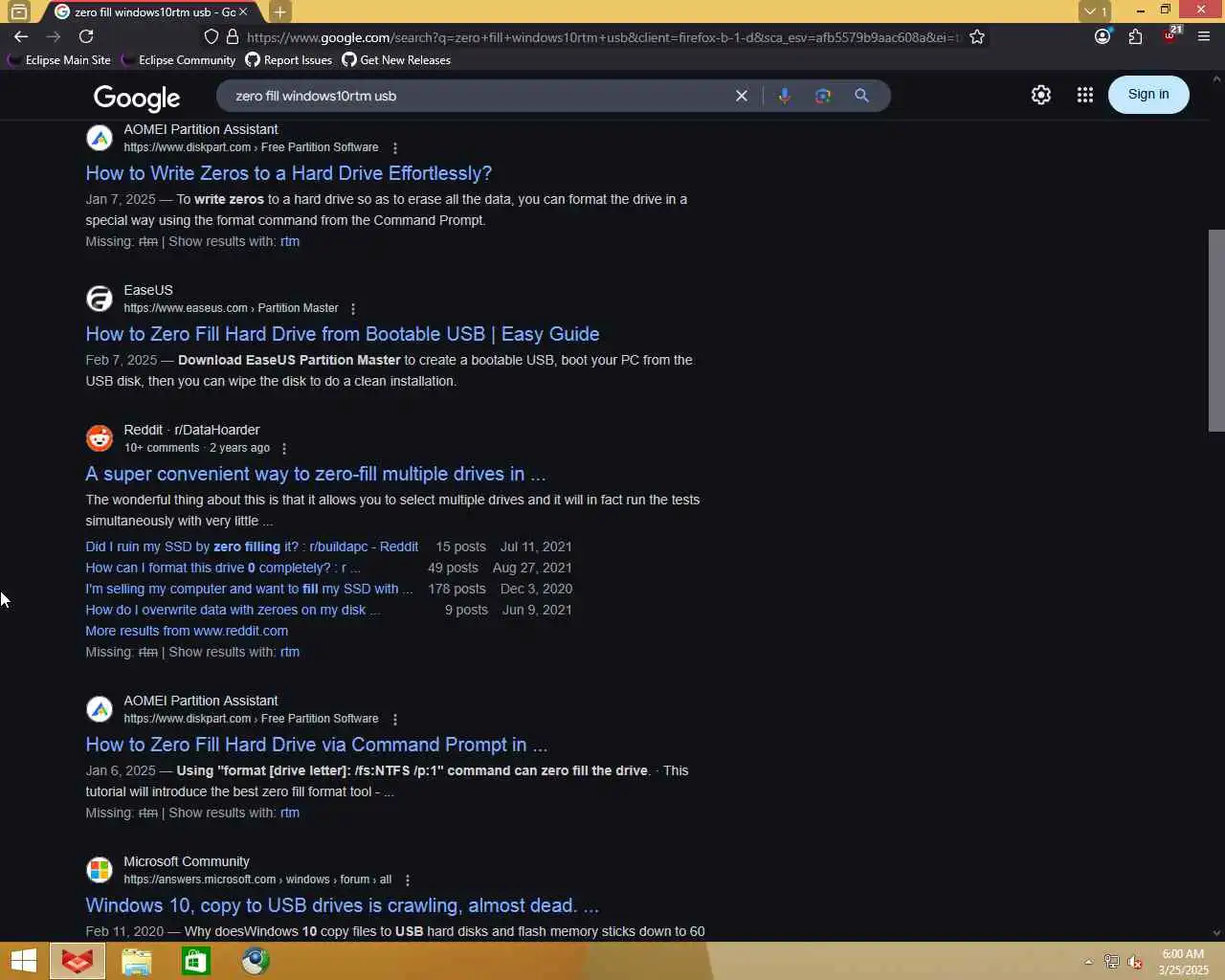Open the taskbar clock showing 6:00 AM
The width and height of the screenshot is (1225, 980).
click(1183, 962)
